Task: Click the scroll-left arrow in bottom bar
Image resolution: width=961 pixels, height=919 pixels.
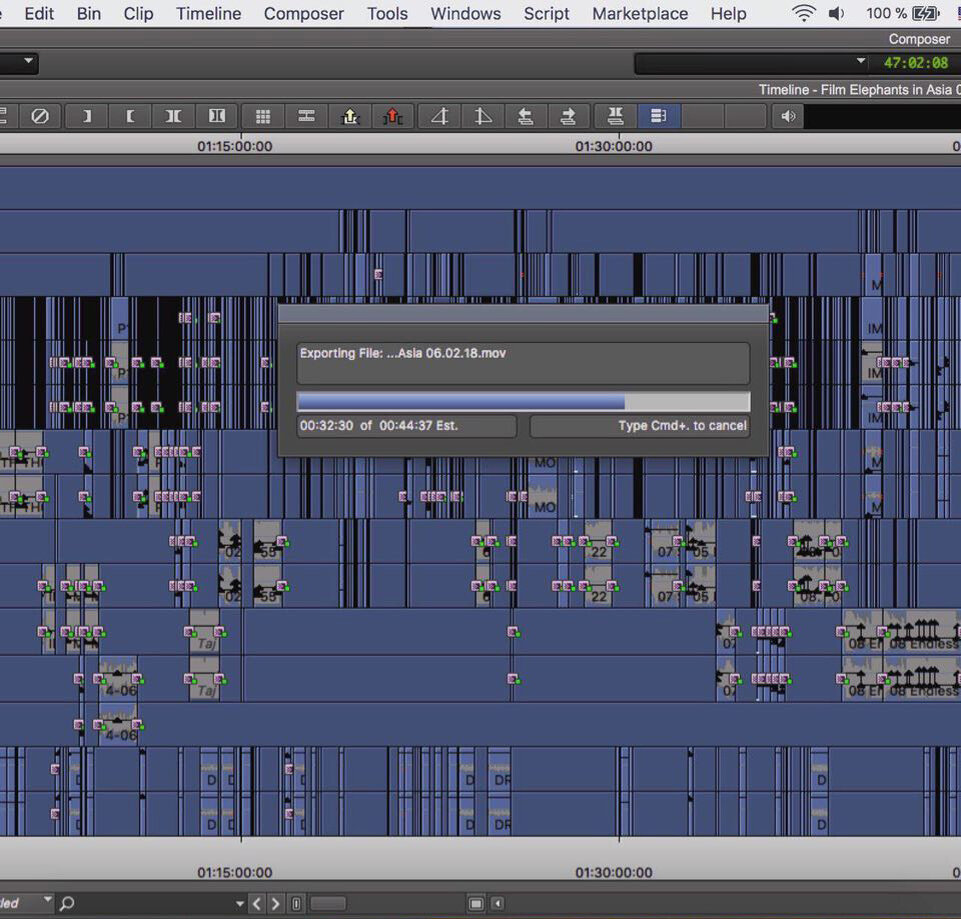Action: [498, 903]
